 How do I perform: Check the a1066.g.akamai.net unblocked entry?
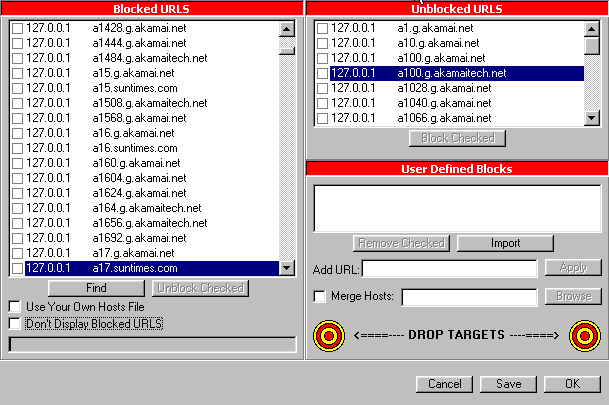[x=322, y=118]
